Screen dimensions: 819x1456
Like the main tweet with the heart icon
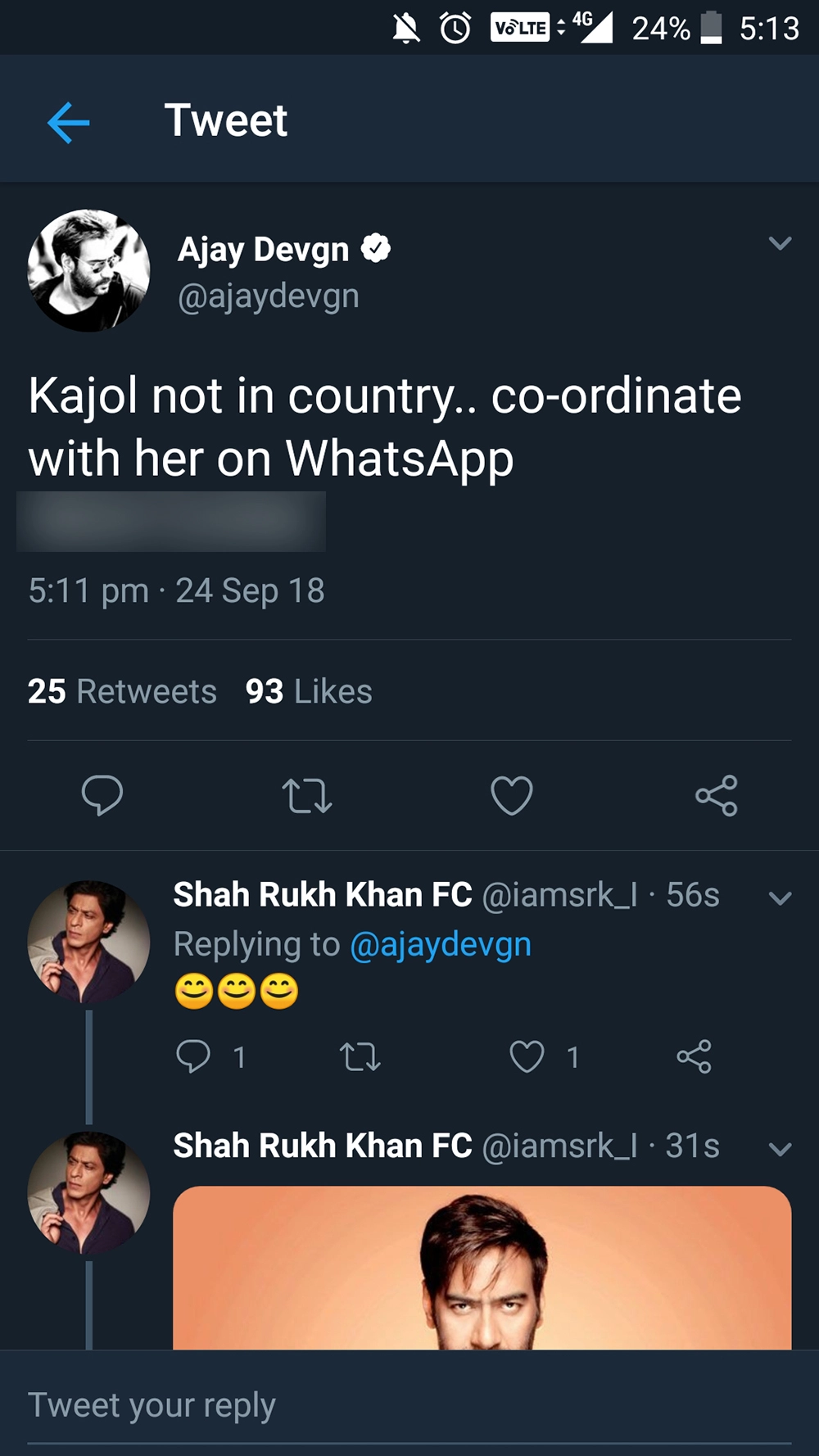512,795
